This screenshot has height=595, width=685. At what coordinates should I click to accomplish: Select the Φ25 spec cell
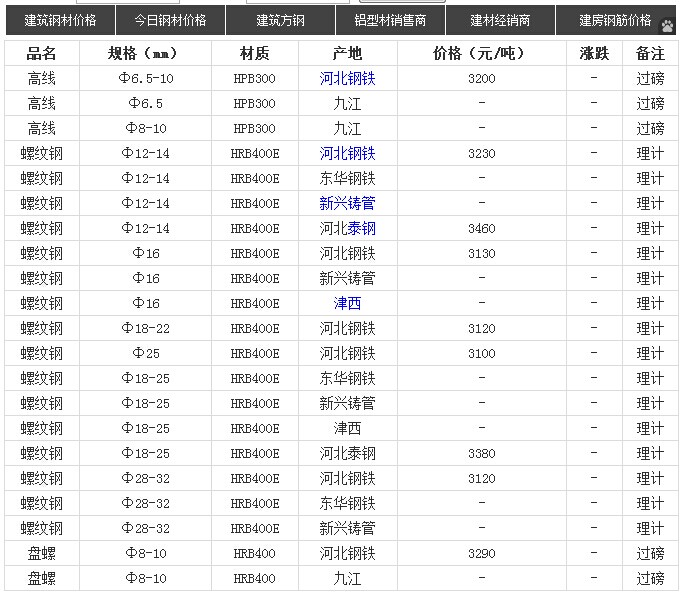point(146,353)
